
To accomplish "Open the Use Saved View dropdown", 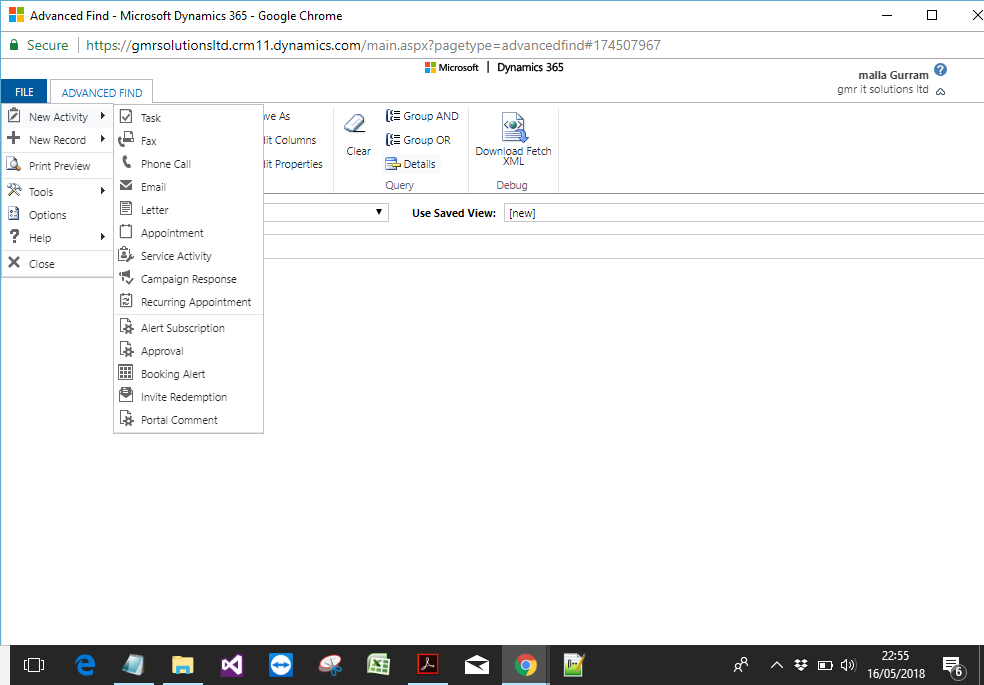I will [744, 213].
